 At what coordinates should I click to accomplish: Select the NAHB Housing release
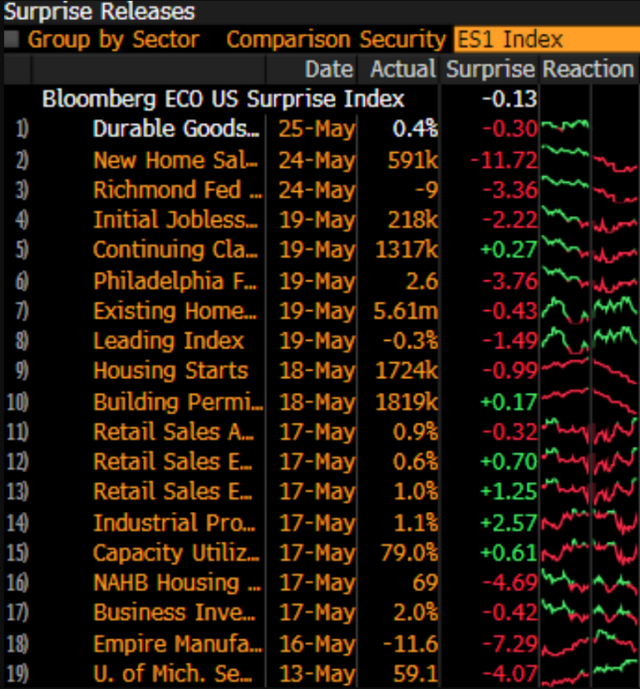[x=177, y=583]
